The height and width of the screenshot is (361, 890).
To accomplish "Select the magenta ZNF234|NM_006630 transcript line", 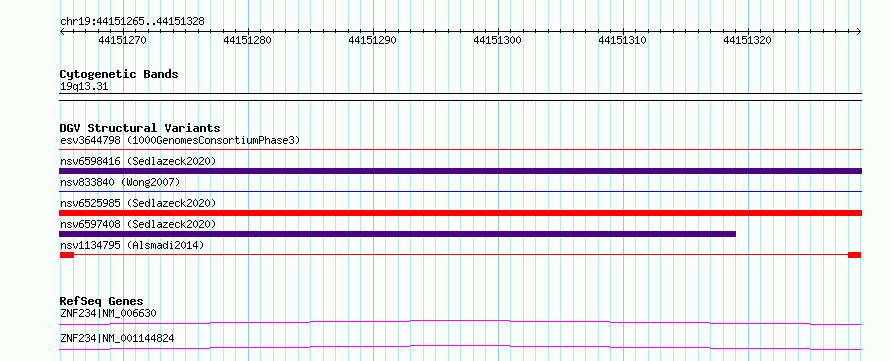I will 460,322.
